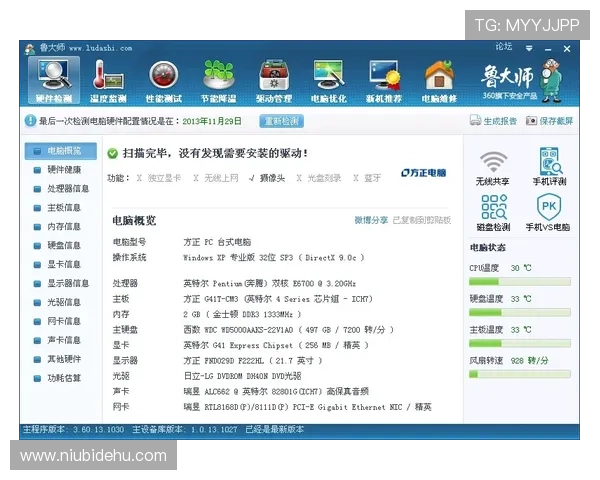Click the 风扇转速 progress bar
The width and height of the screenshot is (600, 480).
click(520, 374)
